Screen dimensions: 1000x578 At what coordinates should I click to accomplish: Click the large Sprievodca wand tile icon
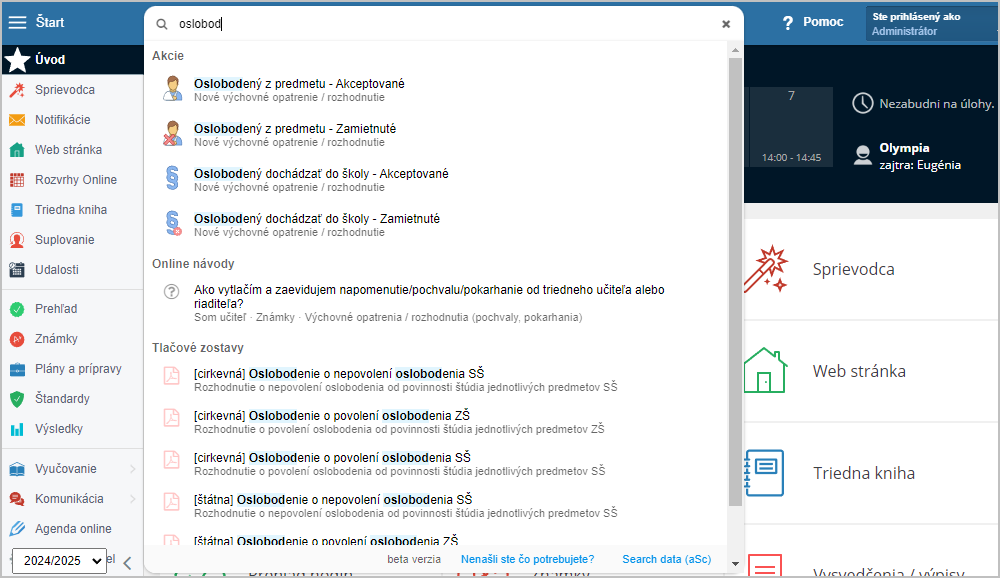(x=765, y=269)
